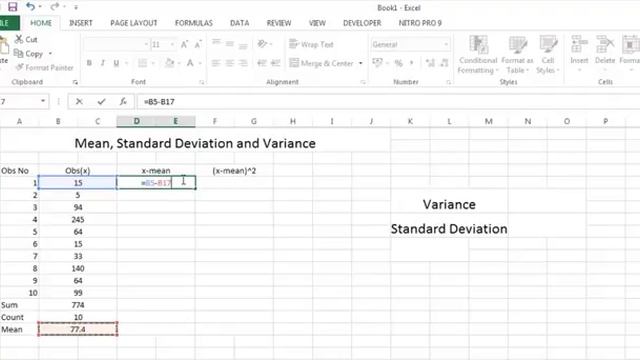Enable Wrap Text

point(311,44)
